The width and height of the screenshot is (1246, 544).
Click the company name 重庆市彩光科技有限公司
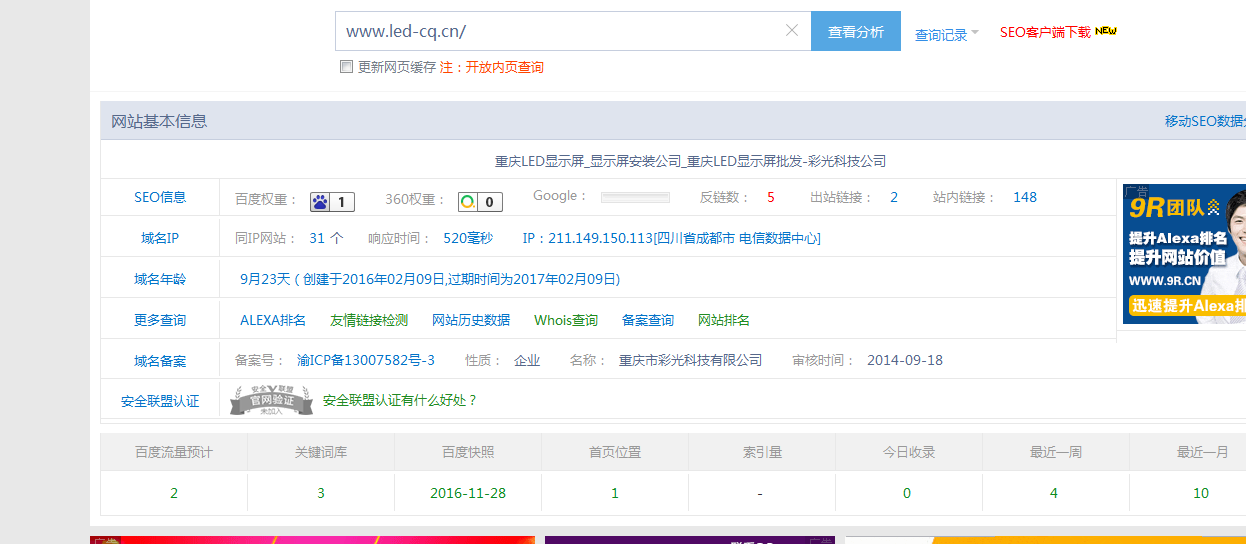[690, 360]
